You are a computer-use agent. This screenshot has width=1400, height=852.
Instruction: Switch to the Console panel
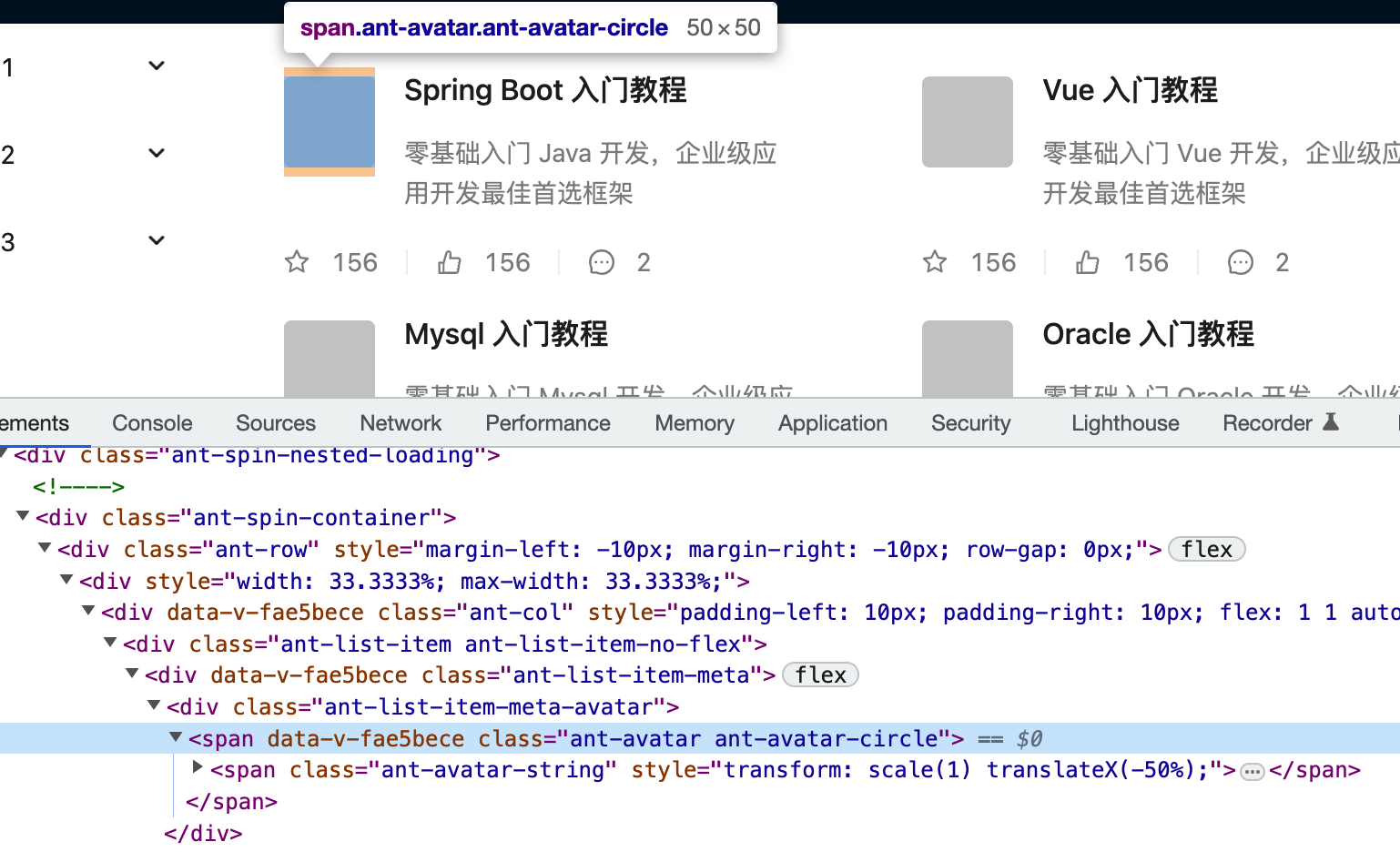click(151, 422)
